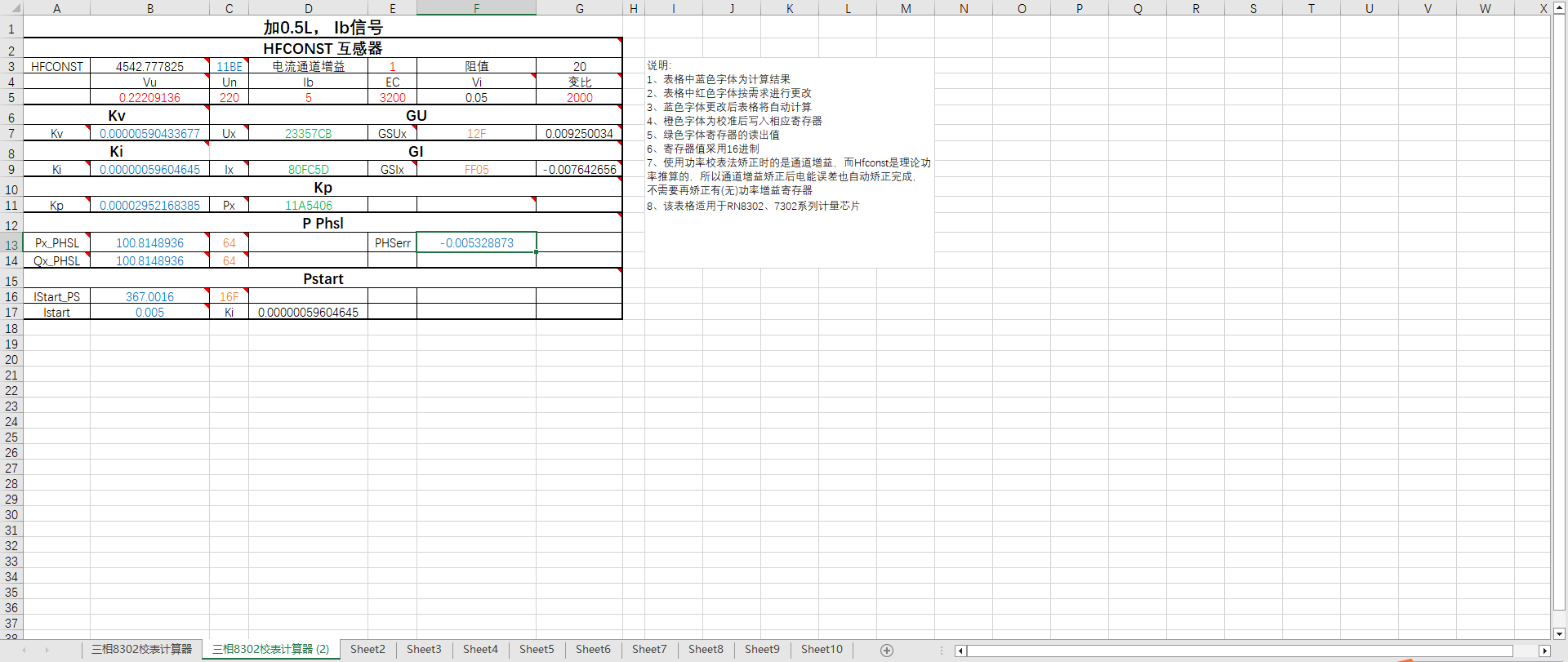Open the Sheet6 tab
The width and height of the screenshot is (1568, 662).
[593, 649]
